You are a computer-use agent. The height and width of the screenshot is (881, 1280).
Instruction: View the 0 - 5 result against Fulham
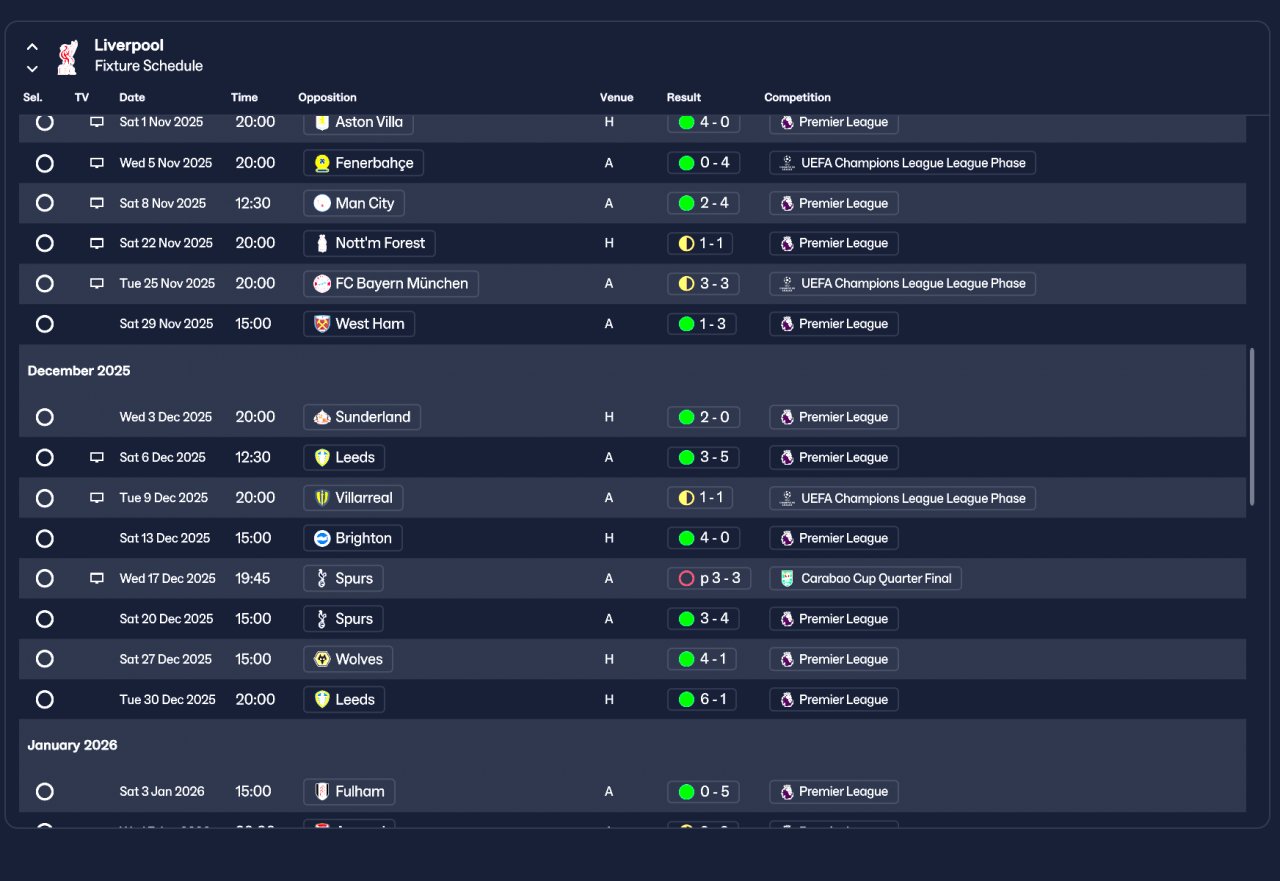[703, 791]
